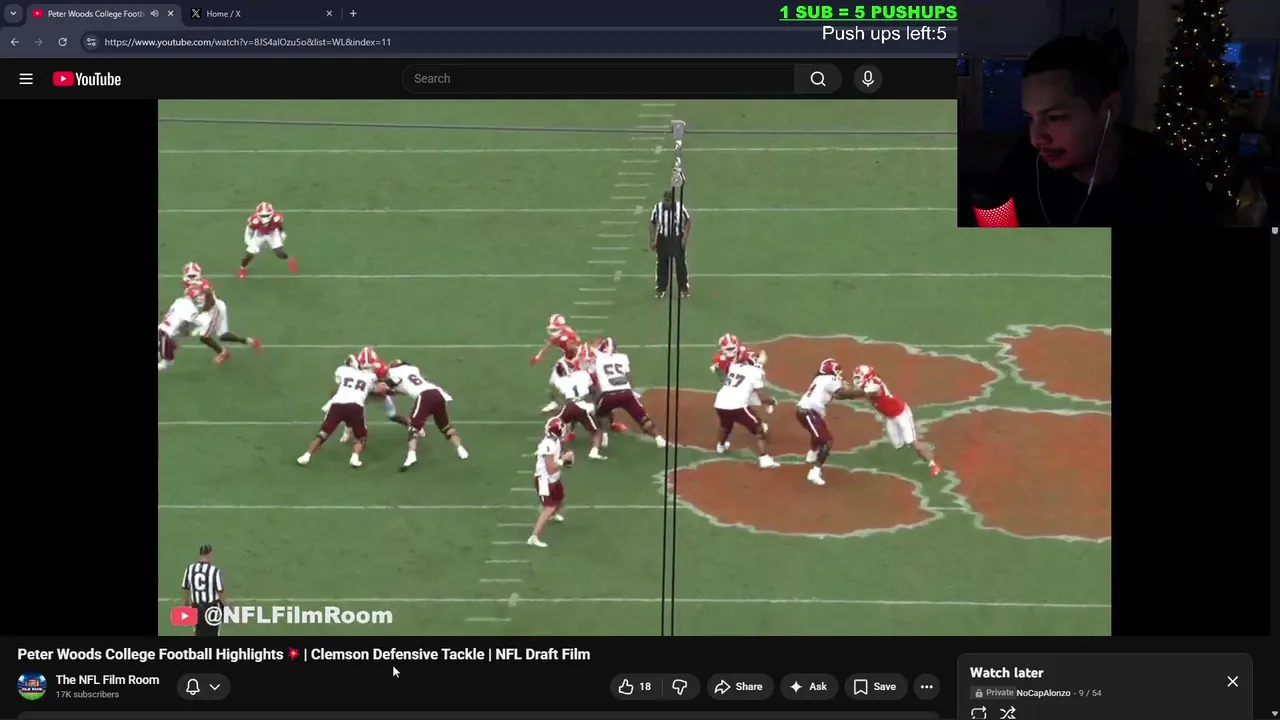Image resolution: width=1280 pixels, height=720 pixels.
Task: Click the notification bell icon
Action: pyautogui.click(x=193, y=687)
